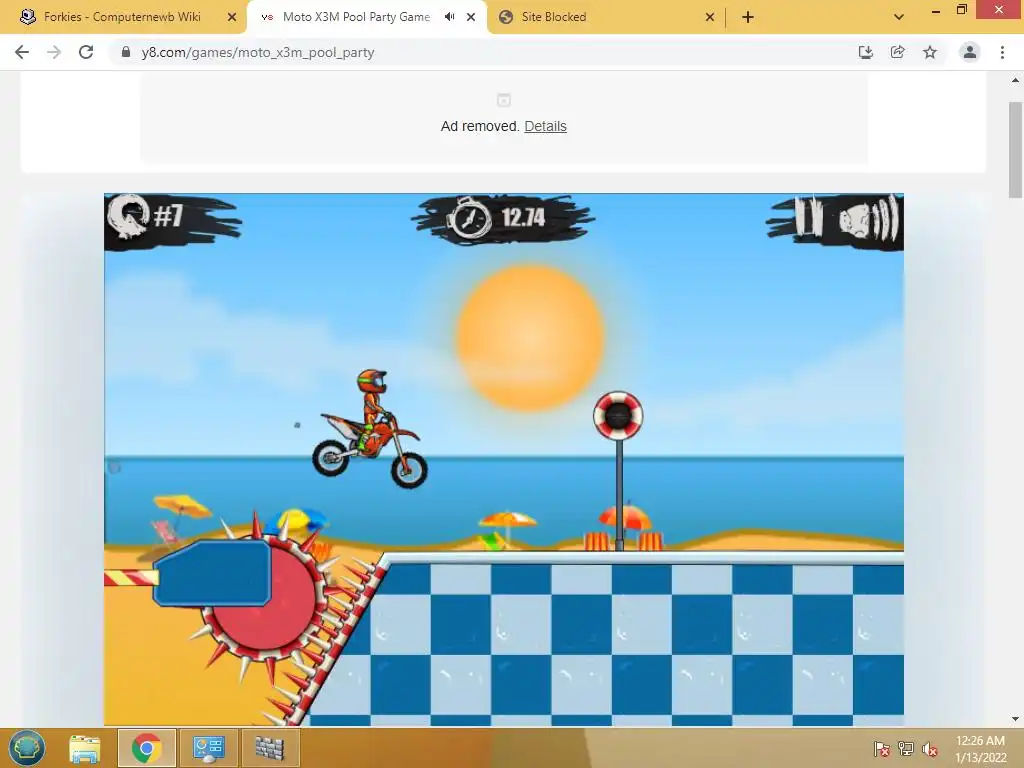
Task: Restart the level via the #7 restart icon
Action: tap(128, 217)
